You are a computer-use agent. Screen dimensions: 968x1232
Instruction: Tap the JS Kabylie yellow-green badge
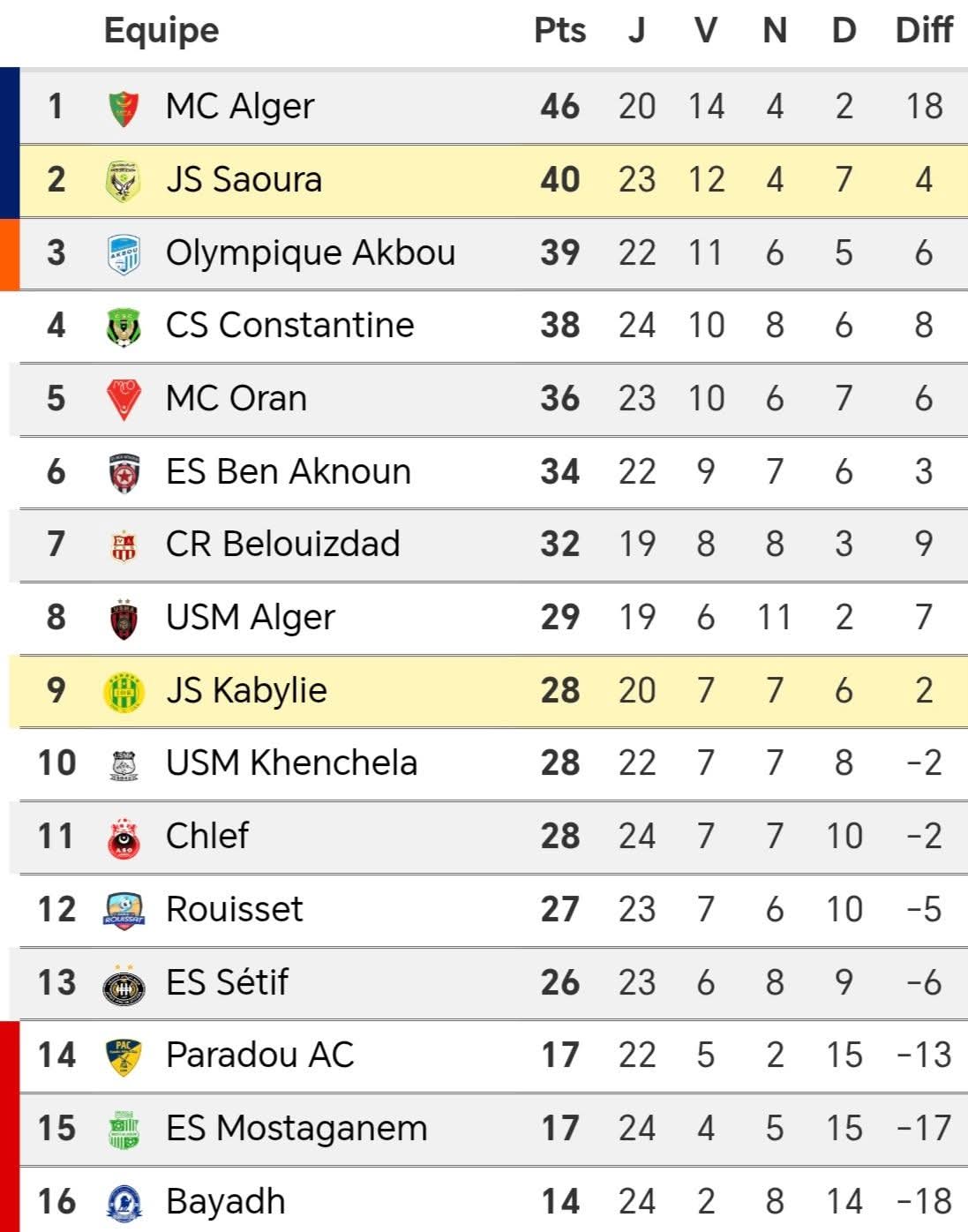[124, 691]
